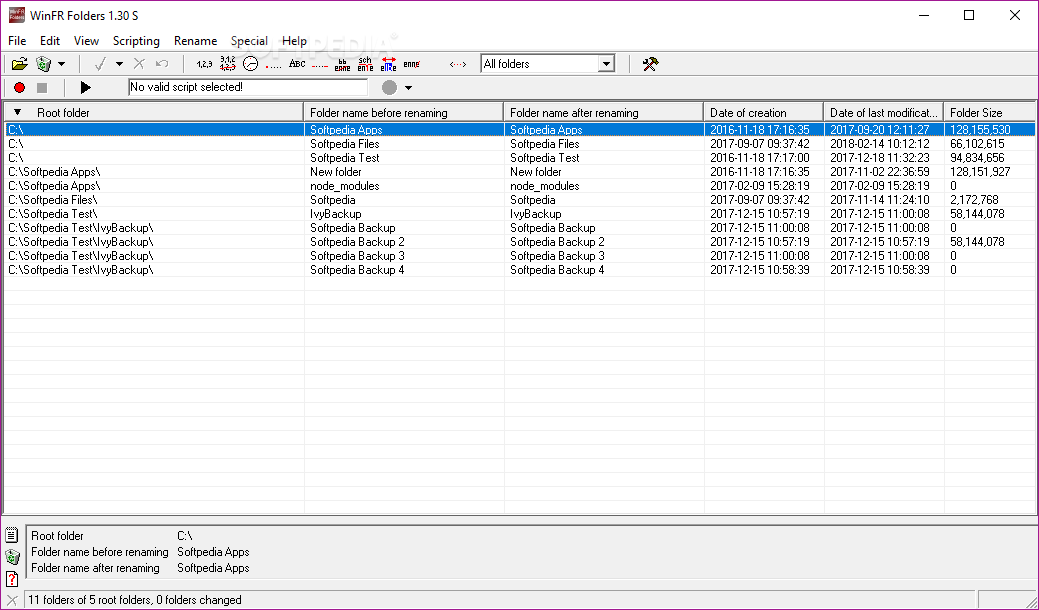The width and height of the screenshot is (1039, 610).
Task: Click the modification date 2017-11-14 11:24:10
Action: [879, 200]
